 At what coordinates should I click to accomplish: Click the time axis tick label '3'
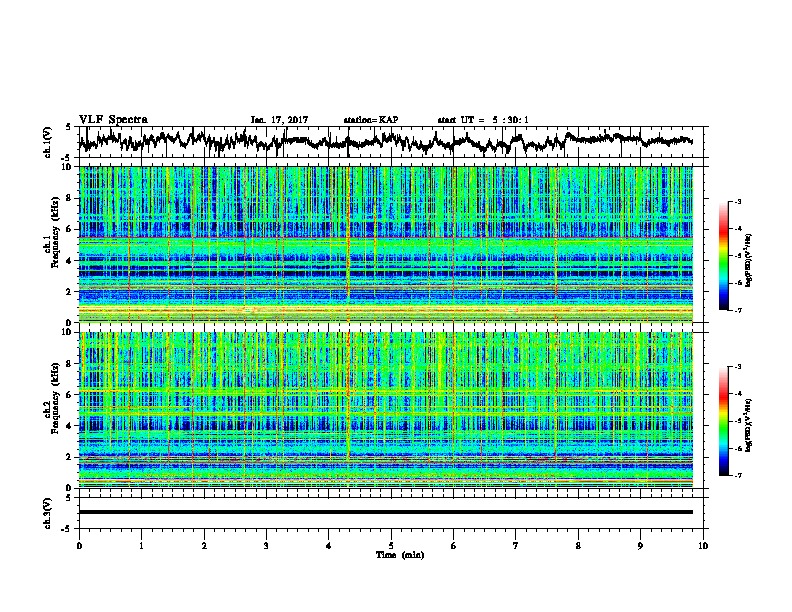266,546
